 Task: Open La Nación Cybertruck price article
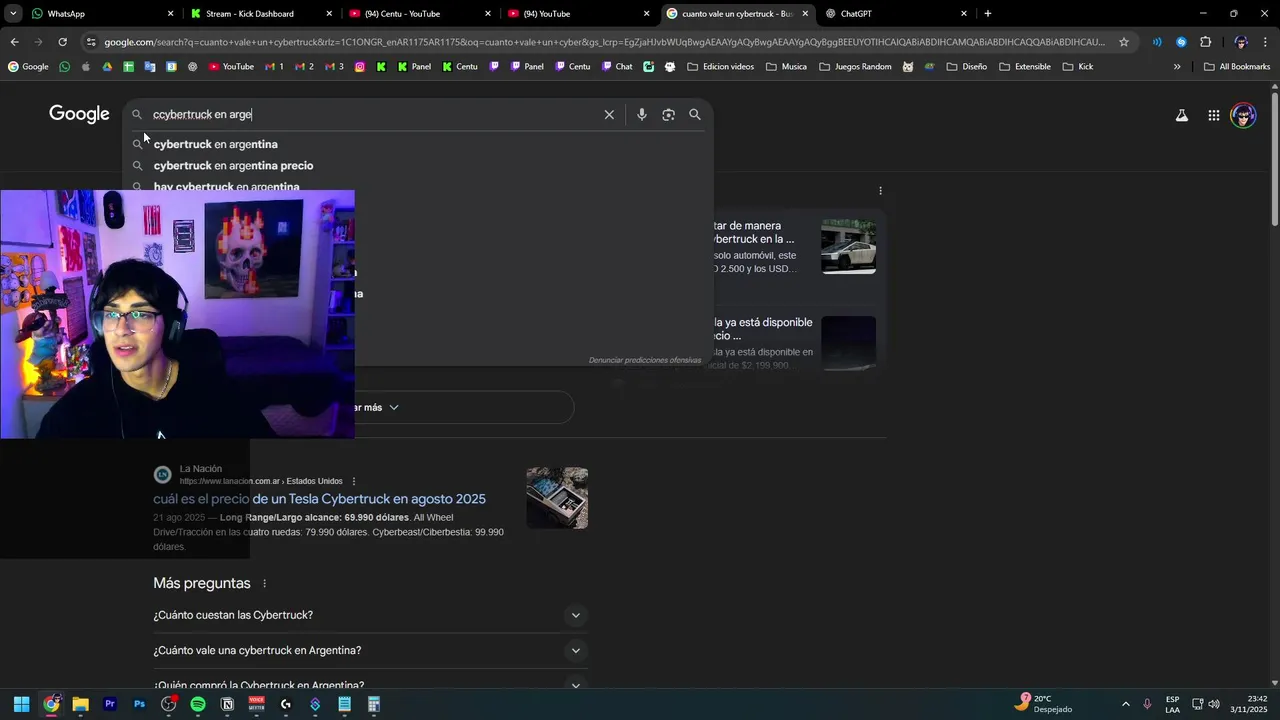click(319, 499)
